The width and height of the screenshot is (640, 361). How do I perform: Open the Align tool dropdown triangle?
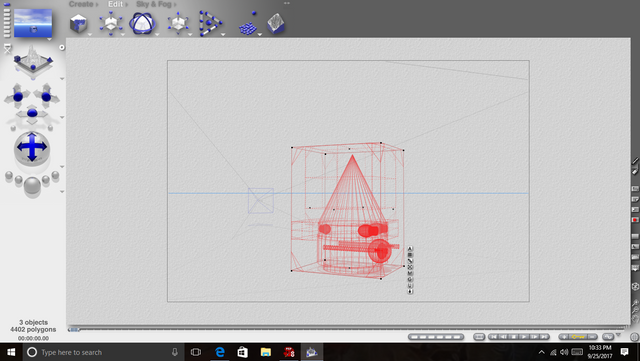coord(223,35)
